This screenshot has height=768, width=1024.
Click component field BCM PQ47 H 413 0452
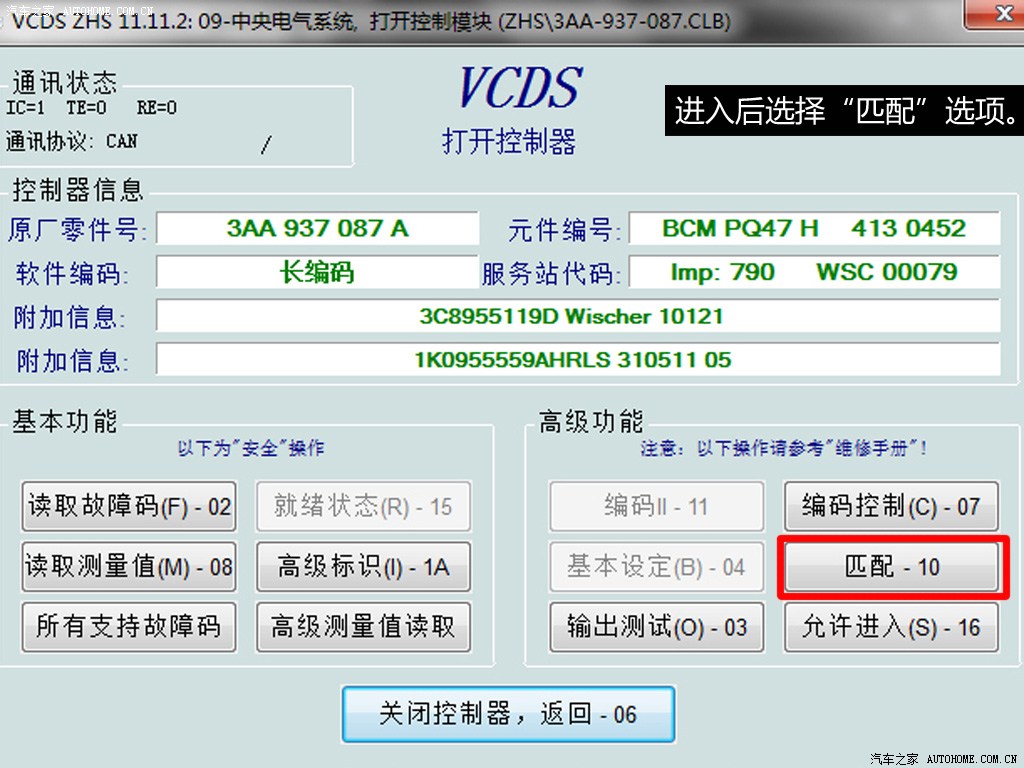click(x=814, y=228)
